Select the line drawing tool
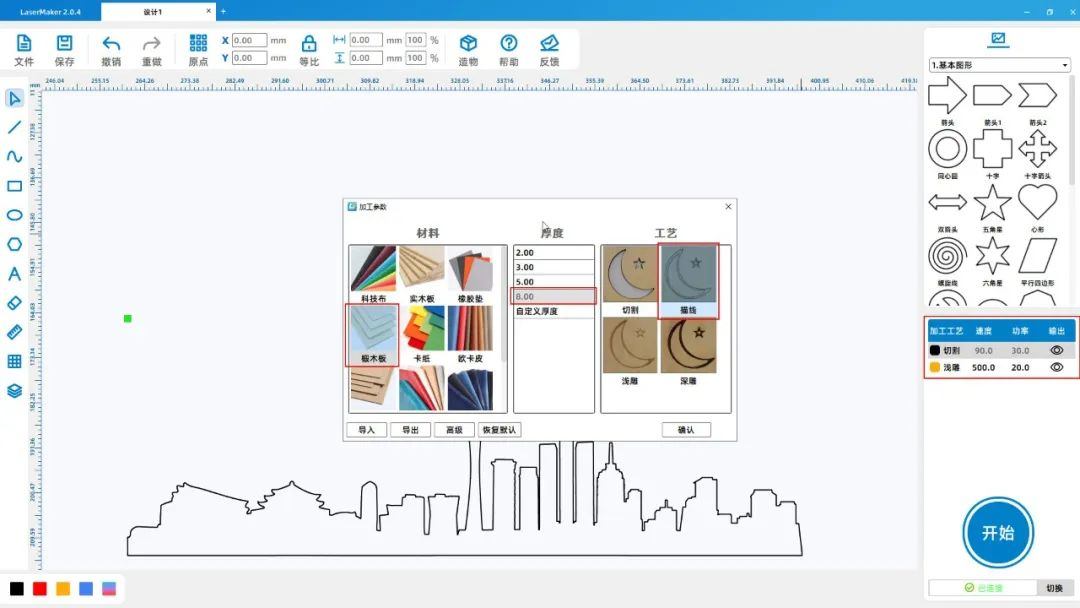The width and height of the screenshot is (1080, 608). click(x=14, y=127)
